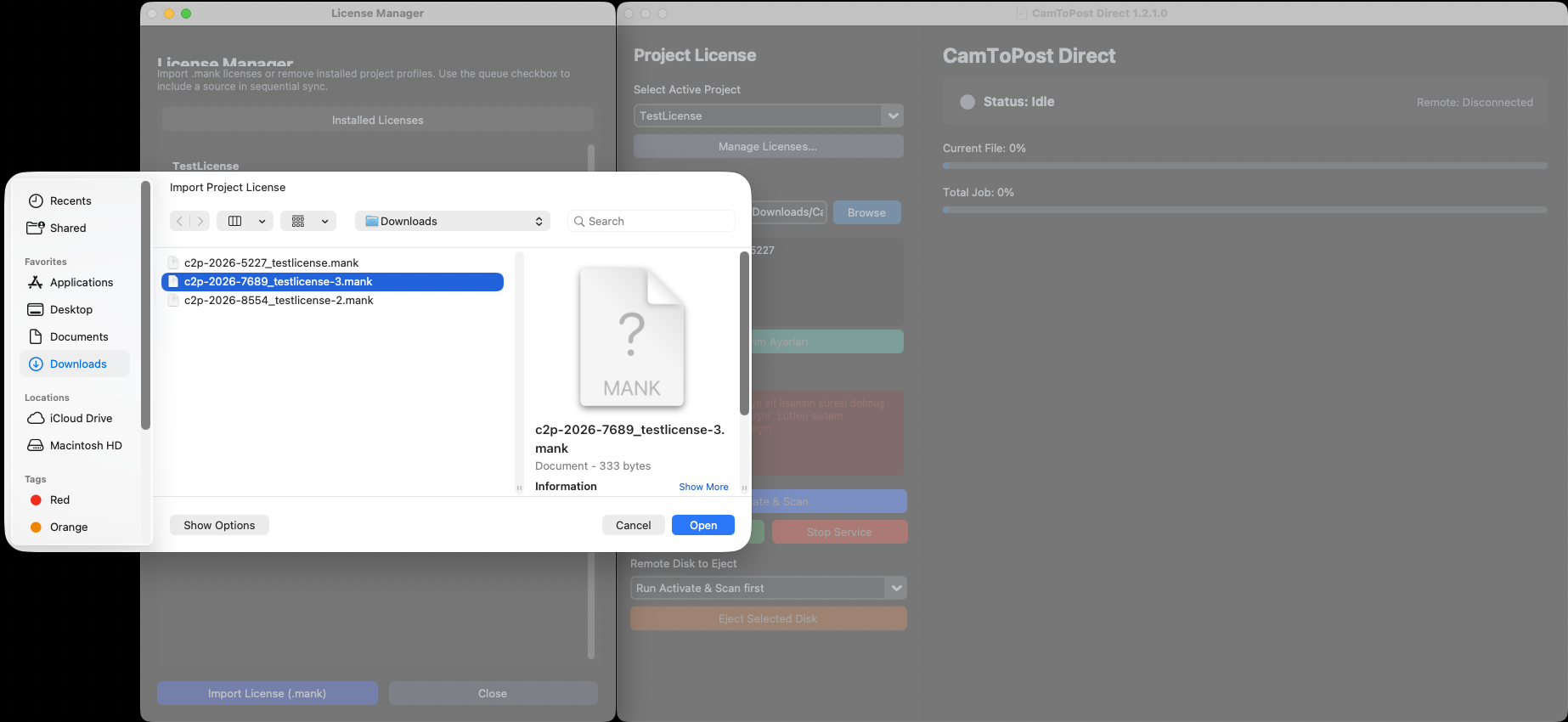Click Eject Selected Disk button
The width and height of the screenshot is (1568, 722).
click(769, 618)
